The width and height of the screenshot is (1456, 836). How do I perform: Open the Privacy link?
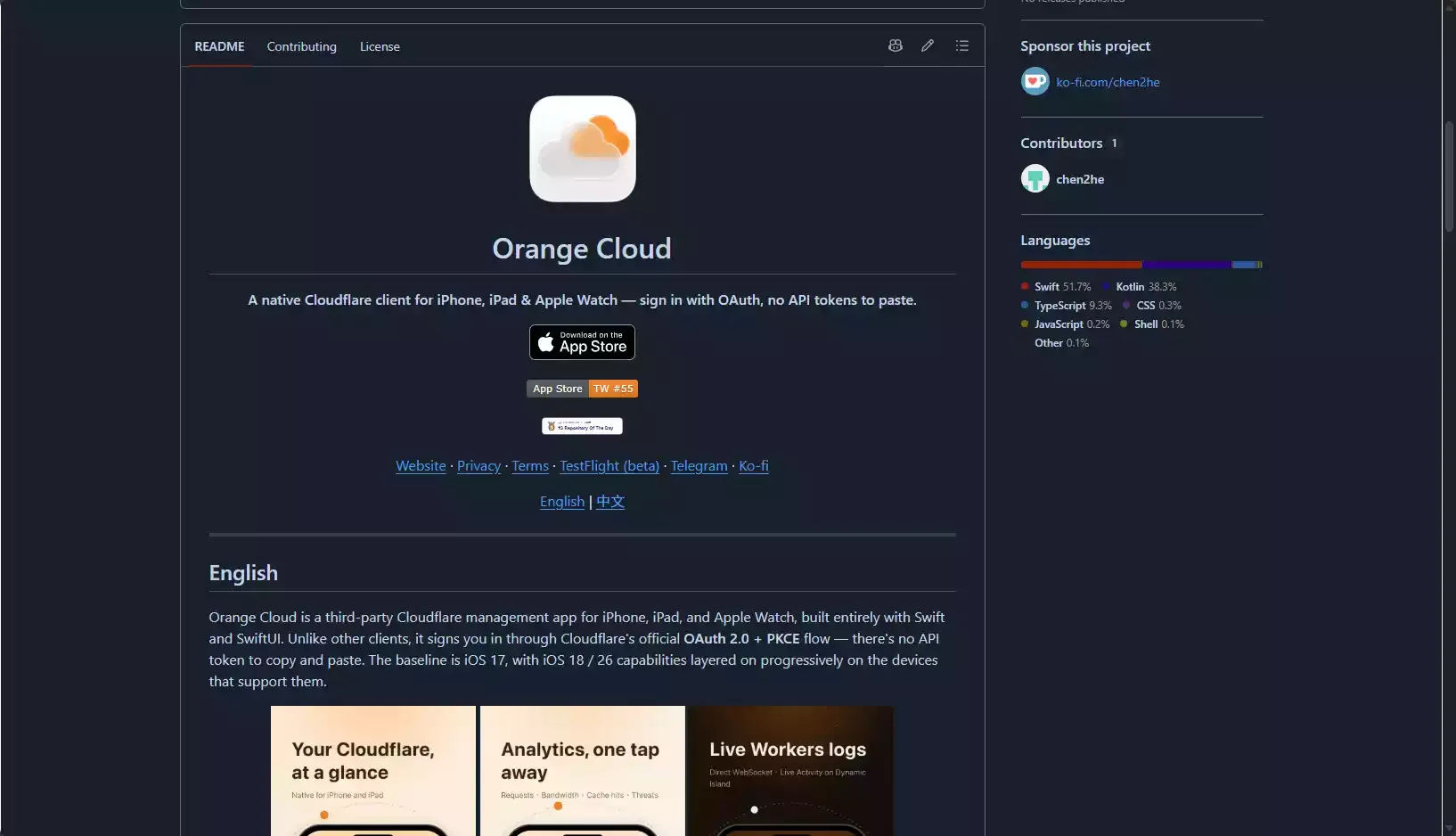(479, 465)
